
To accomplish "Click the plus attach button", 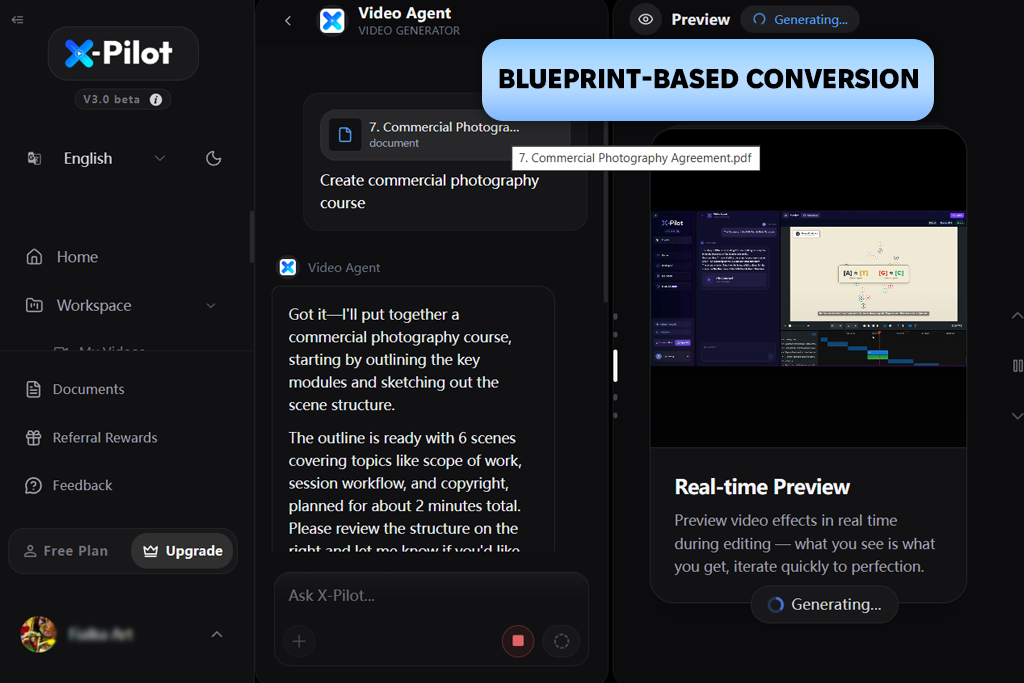I will (299, 641).
